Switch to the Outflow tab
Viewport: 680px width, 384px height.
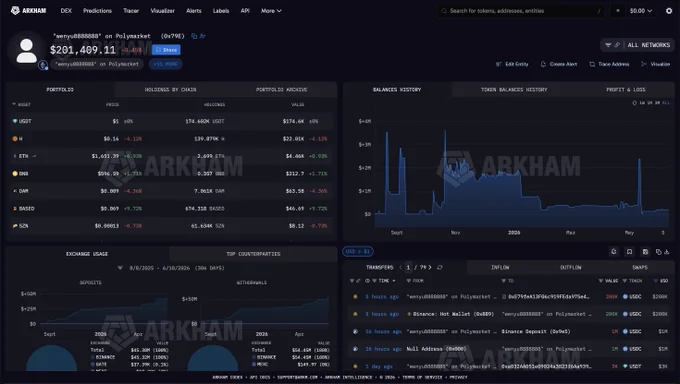[x=570, y=268]
